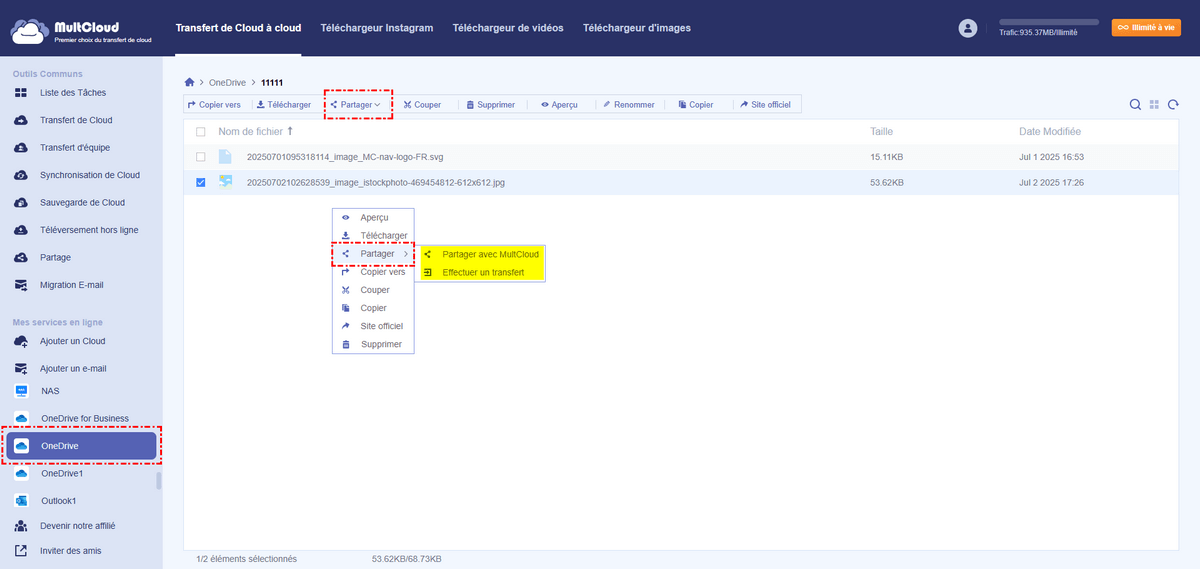Select Partager avec MultCloud submenu option
Viewport: 1200px width, 569px height.
483,254
